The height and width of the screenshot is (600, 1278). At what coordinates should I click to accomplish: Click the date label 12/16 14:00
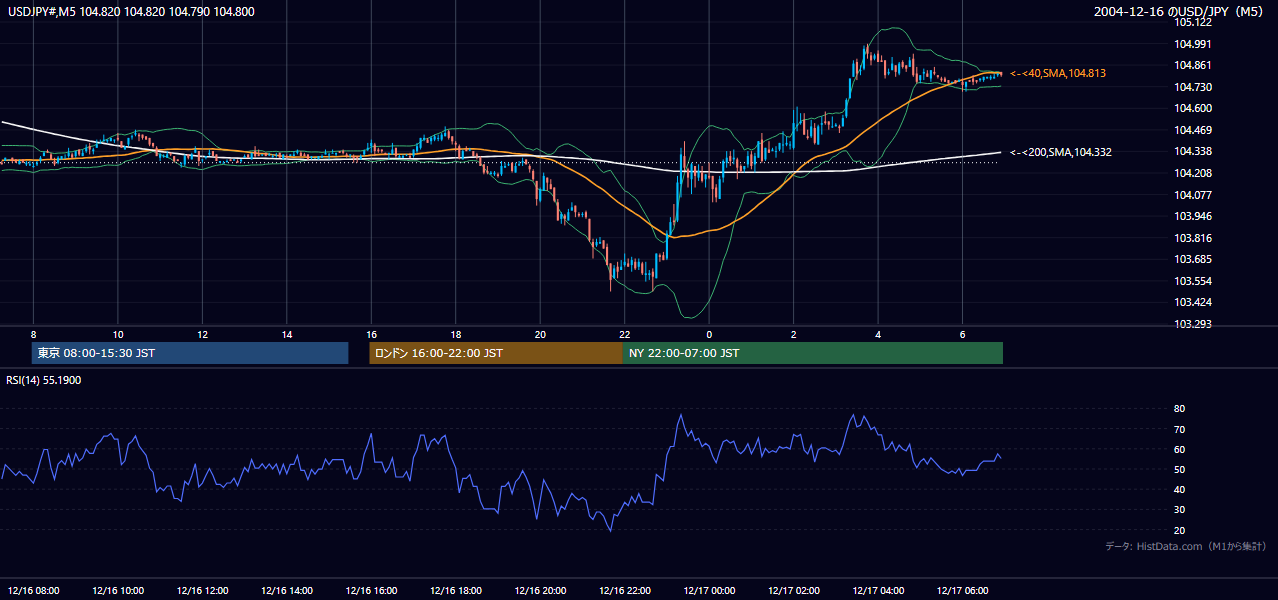[x=287, y=590]
